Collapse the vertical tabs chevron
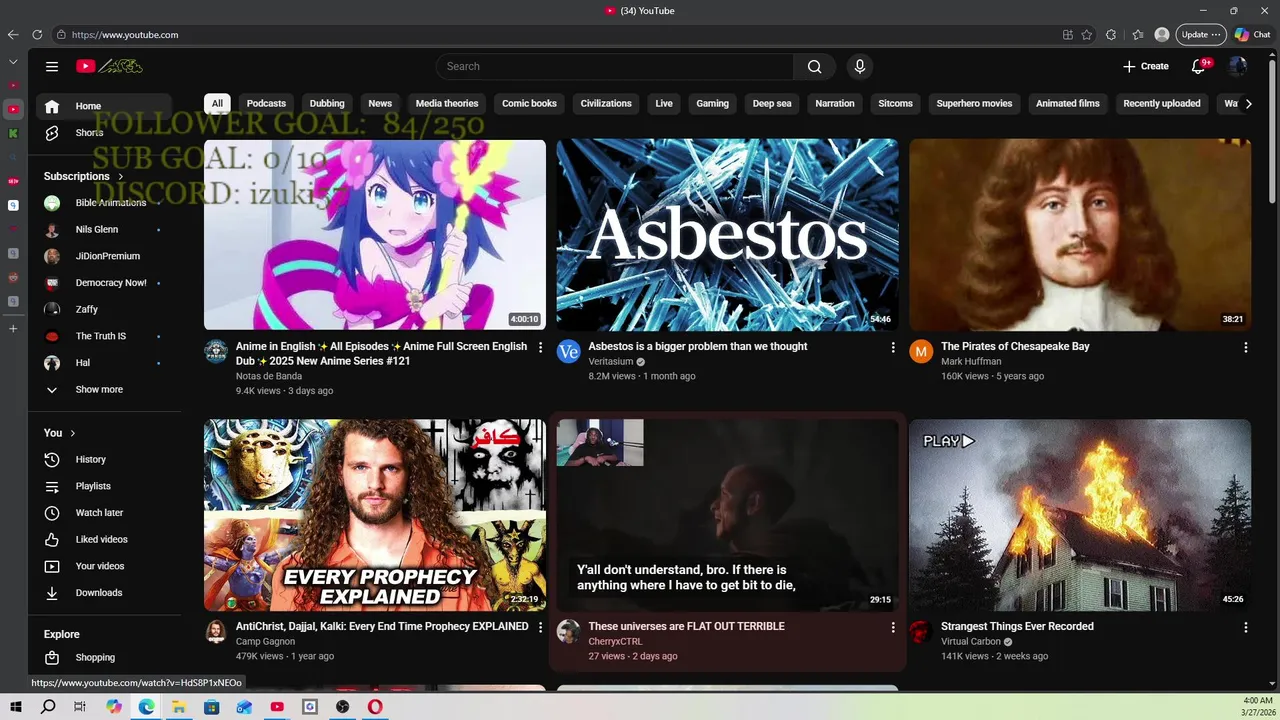Viewport: 1280px width, 720px height. 13,62
